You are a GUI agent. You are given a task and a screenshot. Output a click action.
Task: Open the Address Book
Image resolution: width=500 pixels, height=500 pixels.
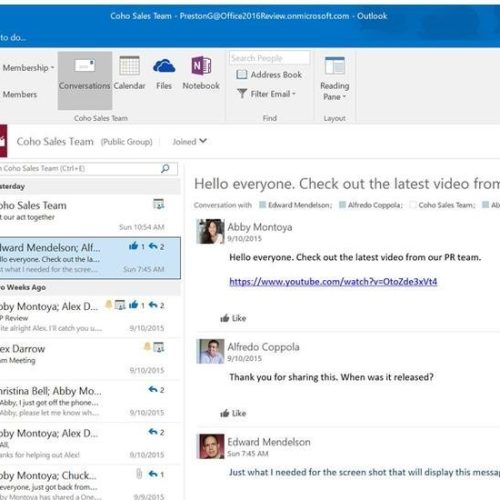click(269, 75)
